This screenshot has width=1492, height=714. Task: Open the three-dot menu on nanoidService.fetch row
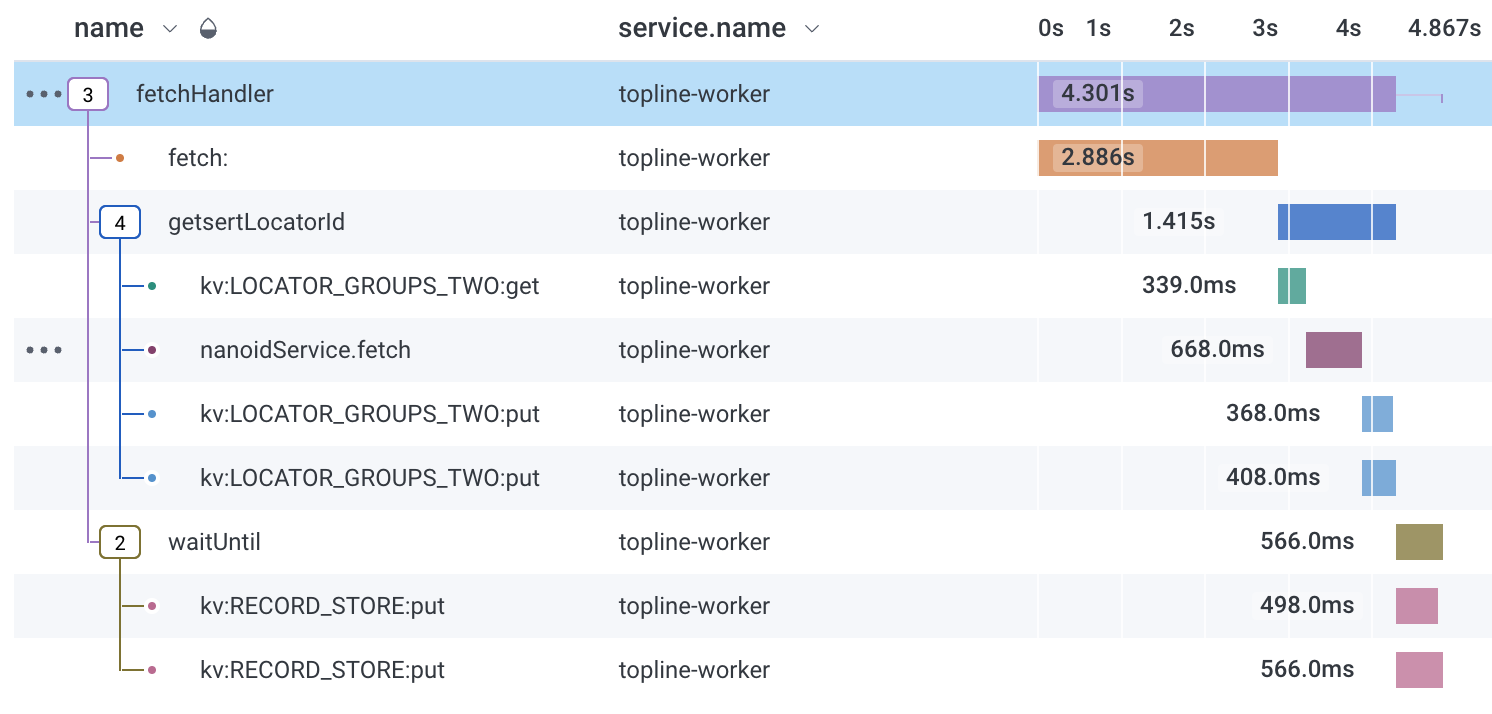coord(43,351)
